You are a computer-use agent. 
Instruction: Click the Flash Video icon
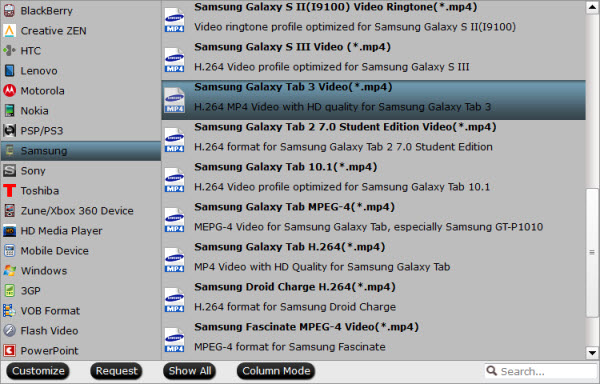tap(9, 330)
